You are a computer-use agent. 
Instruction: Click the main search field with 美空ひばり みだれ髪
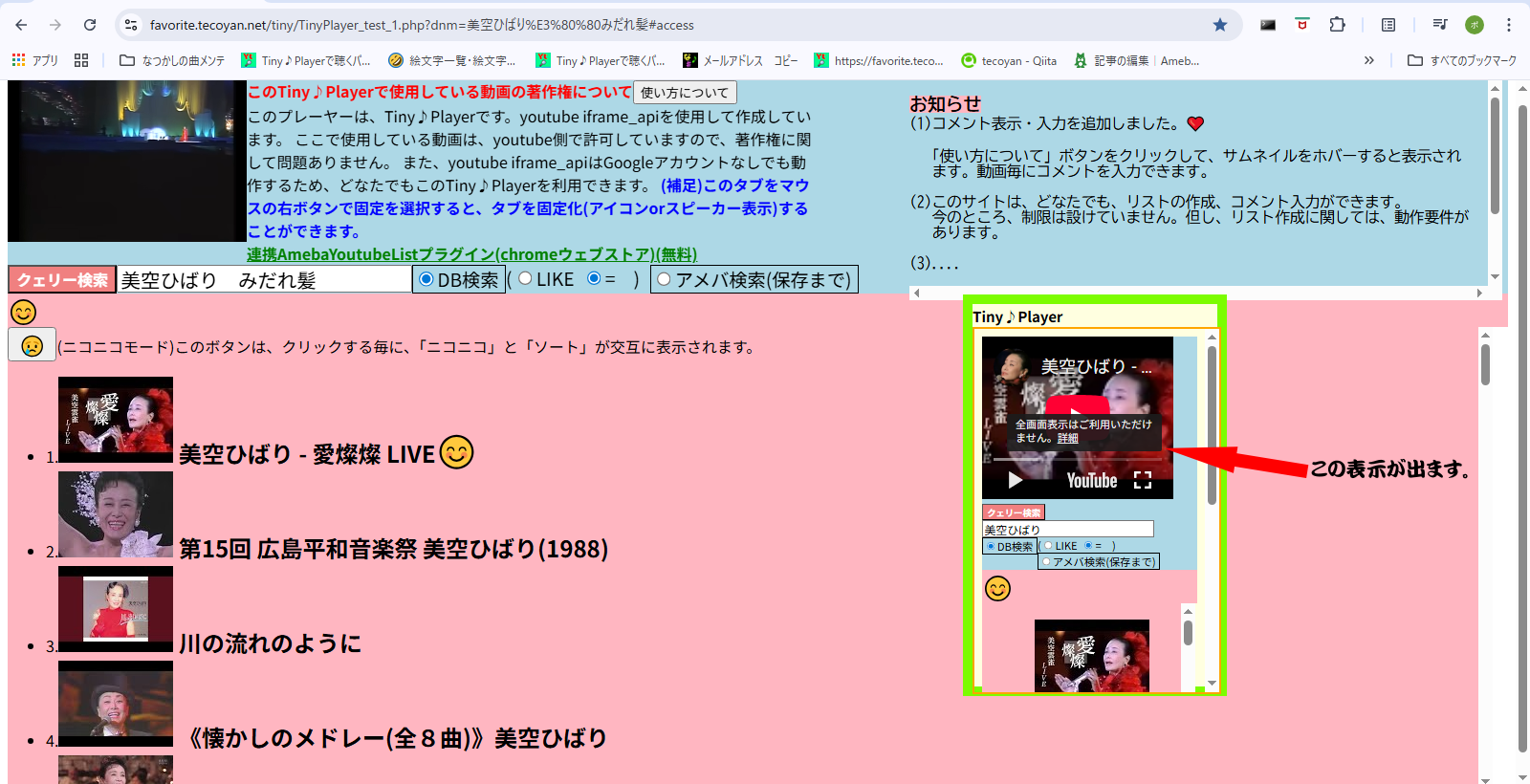coord(264,279)
